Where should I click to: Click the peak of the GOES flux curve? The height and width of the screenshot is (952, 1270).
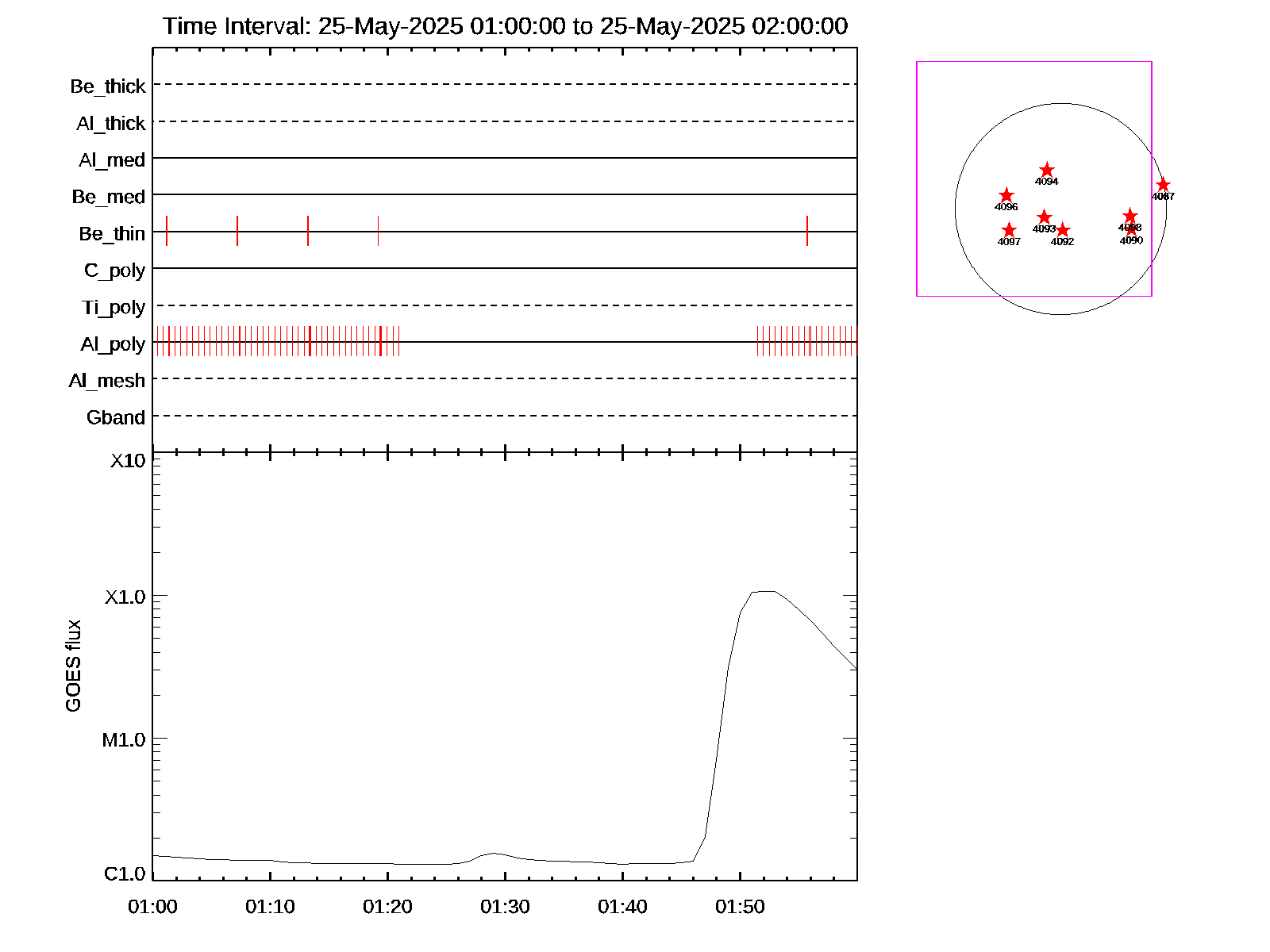pos(763,591)
